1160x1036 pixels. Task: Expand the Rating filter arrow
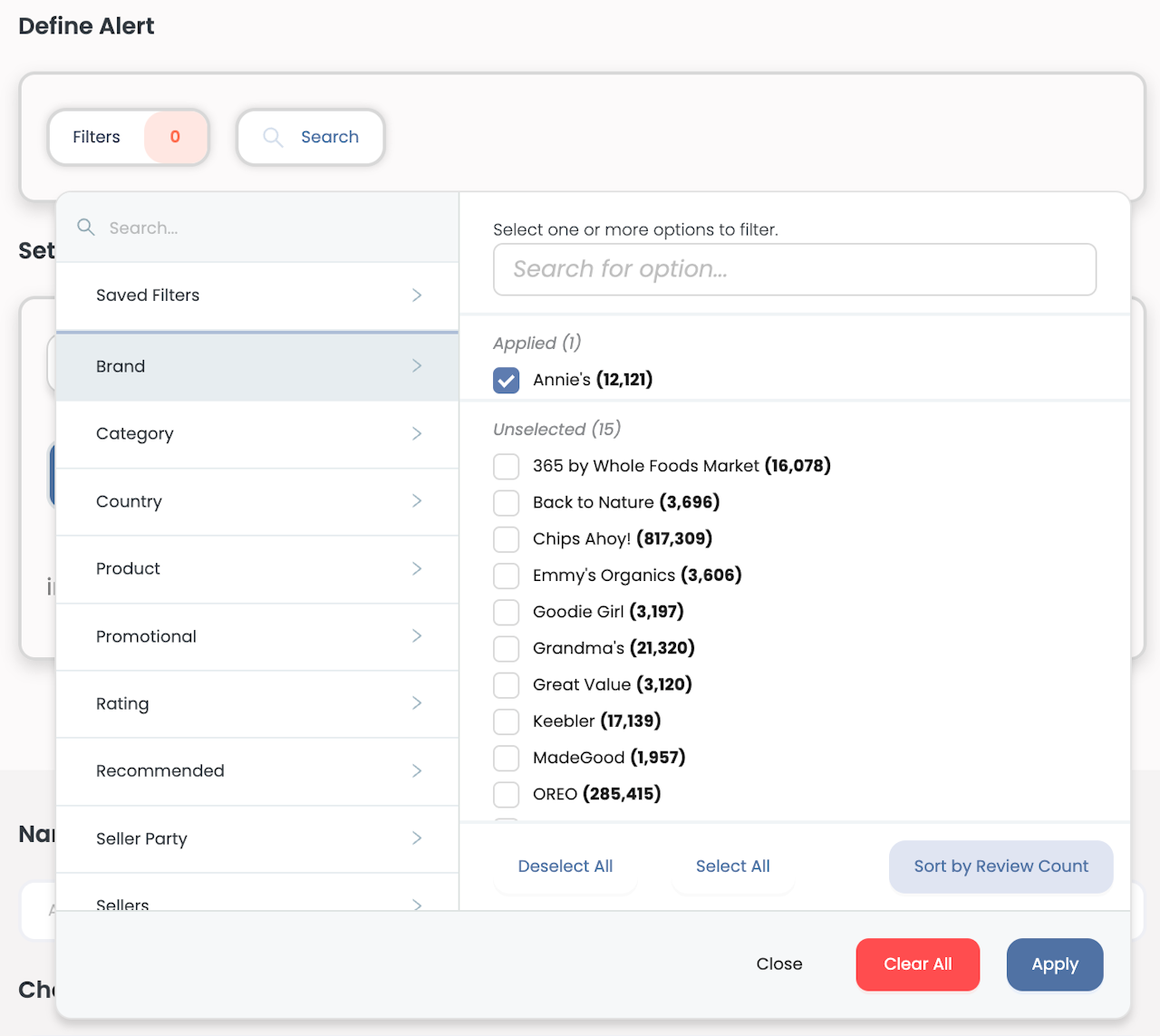[x=417, y=703]
